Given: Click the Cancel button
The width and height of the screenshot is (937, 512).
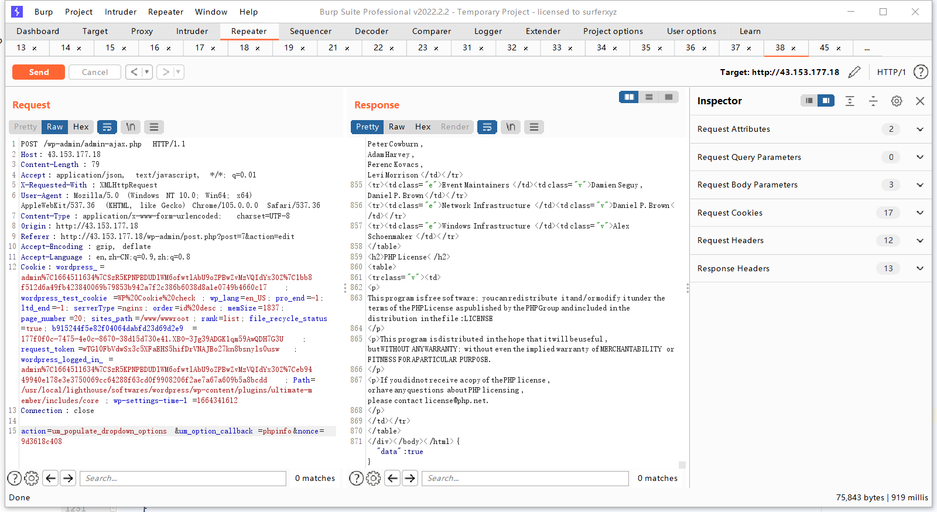Looking at the screenshot, I should pos(94,72).
